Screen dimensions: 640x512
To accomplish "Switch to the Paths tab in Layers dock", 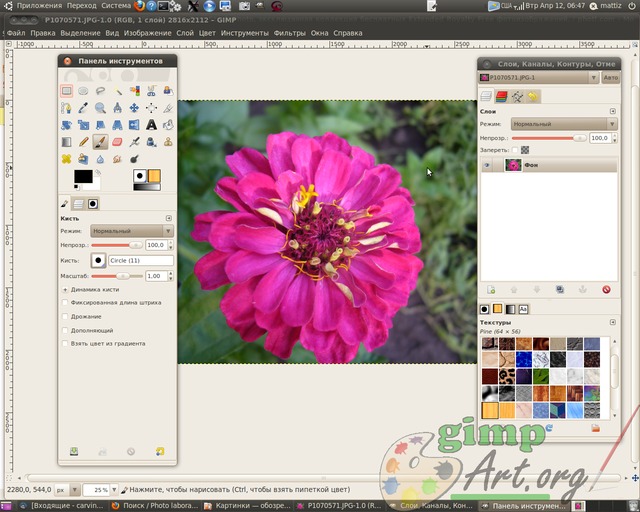I will 517,96.
